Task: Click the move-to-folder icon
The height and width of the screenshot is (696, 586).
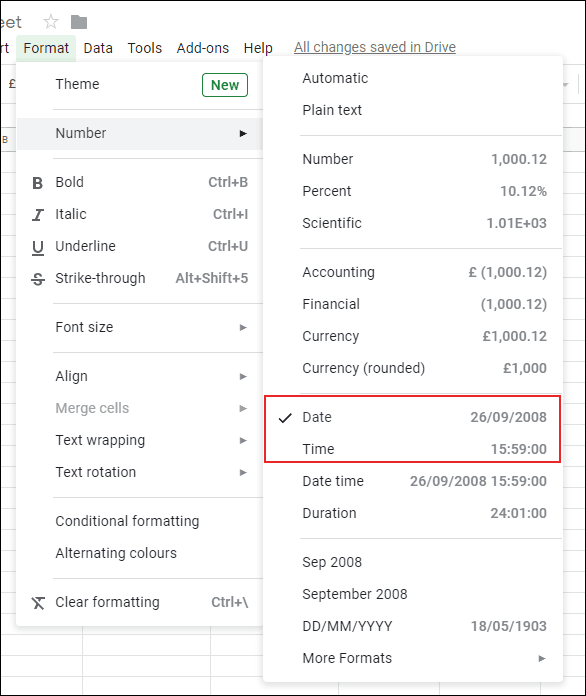Action: tap(79, 22)
